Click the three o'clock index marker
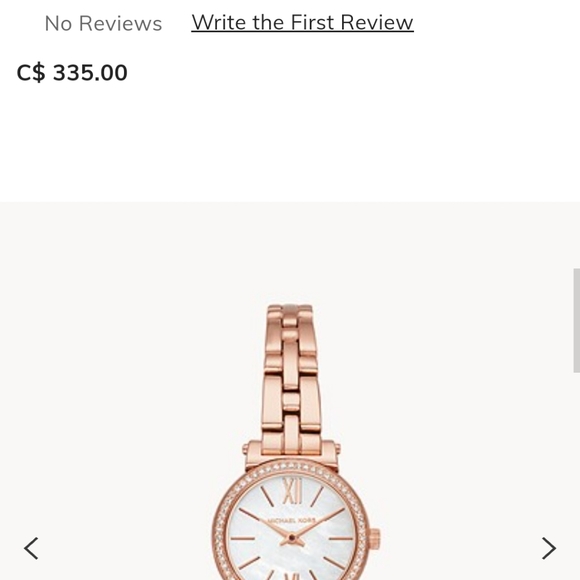 (340, 539)
